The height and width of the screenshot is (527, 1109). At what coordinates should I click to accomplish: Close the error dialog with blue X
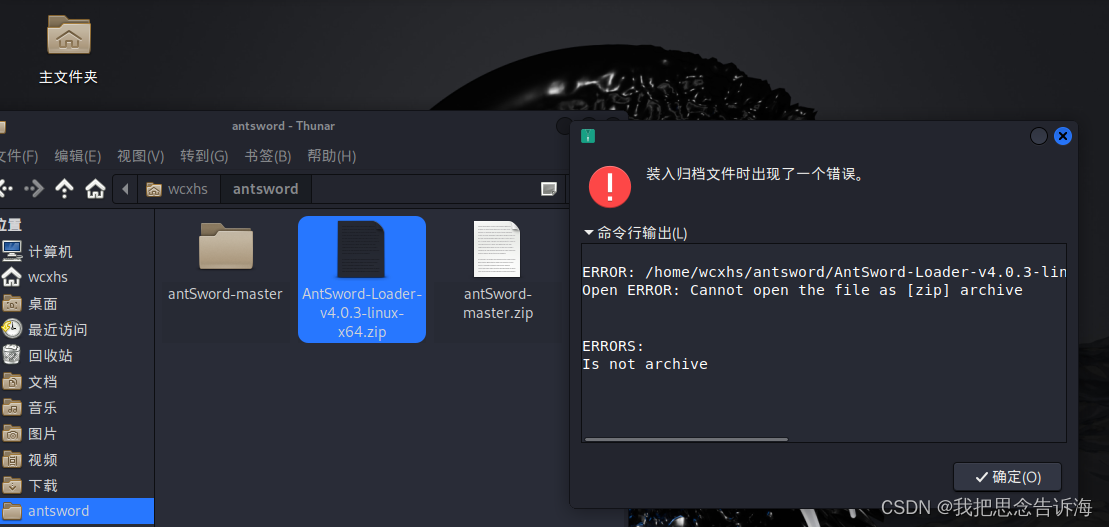1062,136
